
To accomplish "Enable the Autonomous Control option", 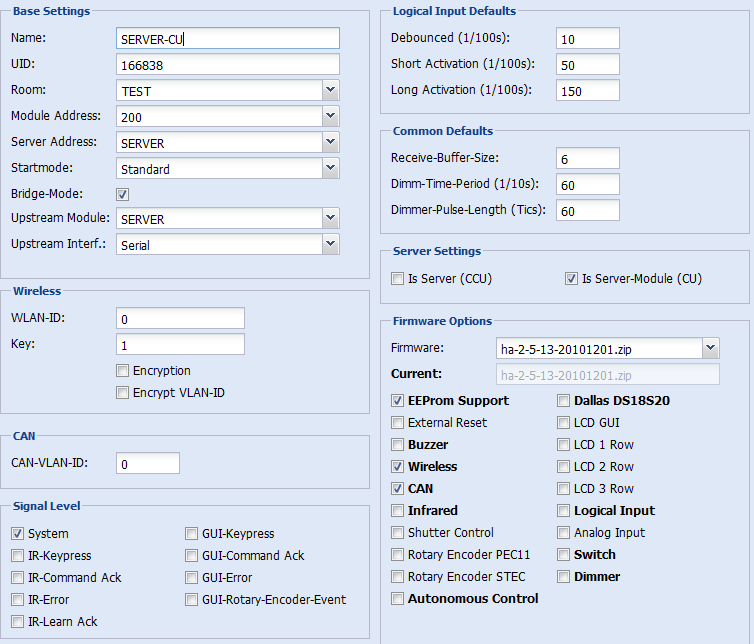I will pyautogui.click(x=397, y=598).
